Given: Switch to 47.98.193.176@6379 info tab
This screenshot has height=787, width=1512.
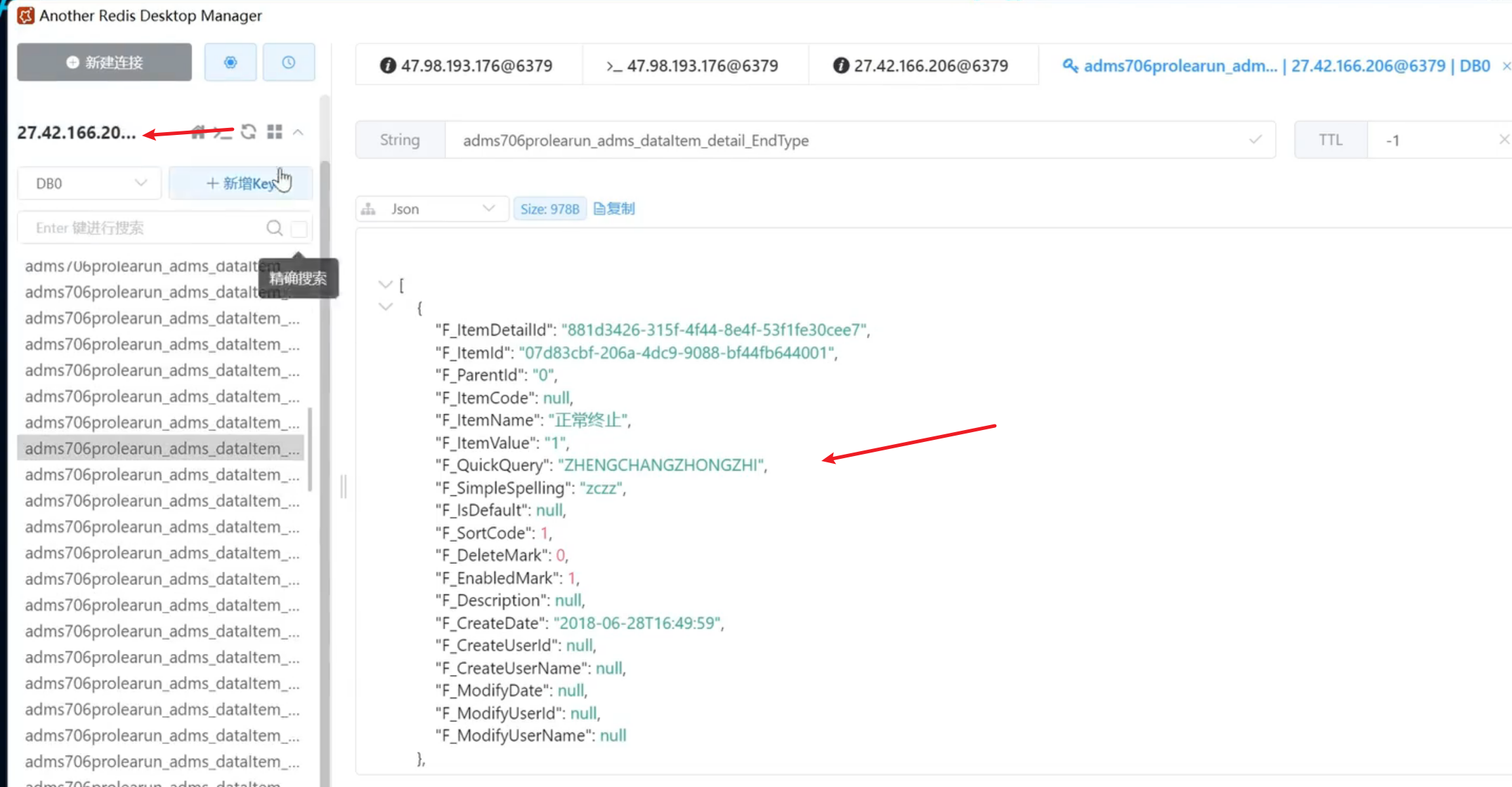Looking at the screenshot, I should click(468, 65).
